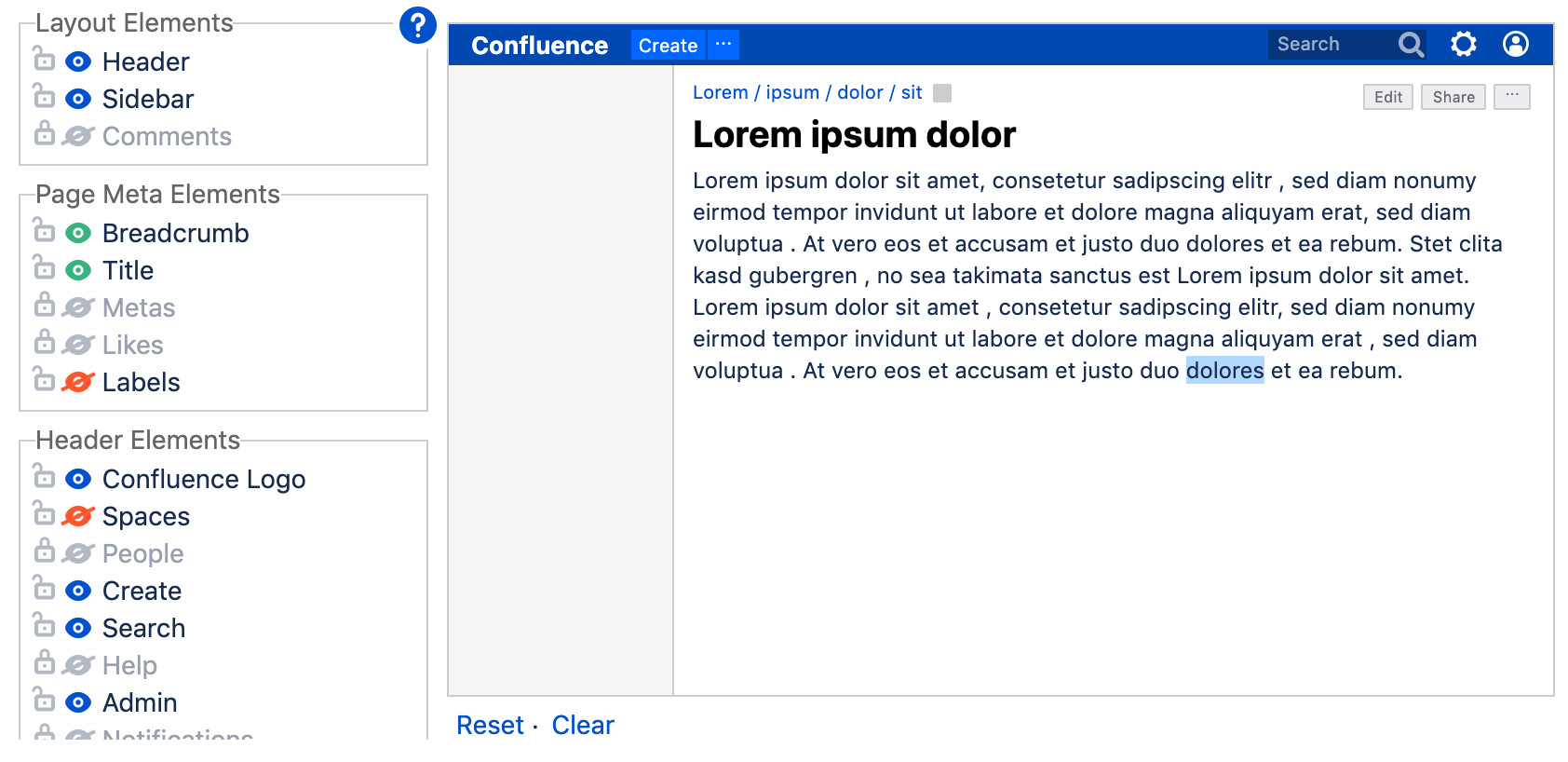Toggle red crossed eye for Spaces
Screen dimensions: 1568x762
[78, 516]
